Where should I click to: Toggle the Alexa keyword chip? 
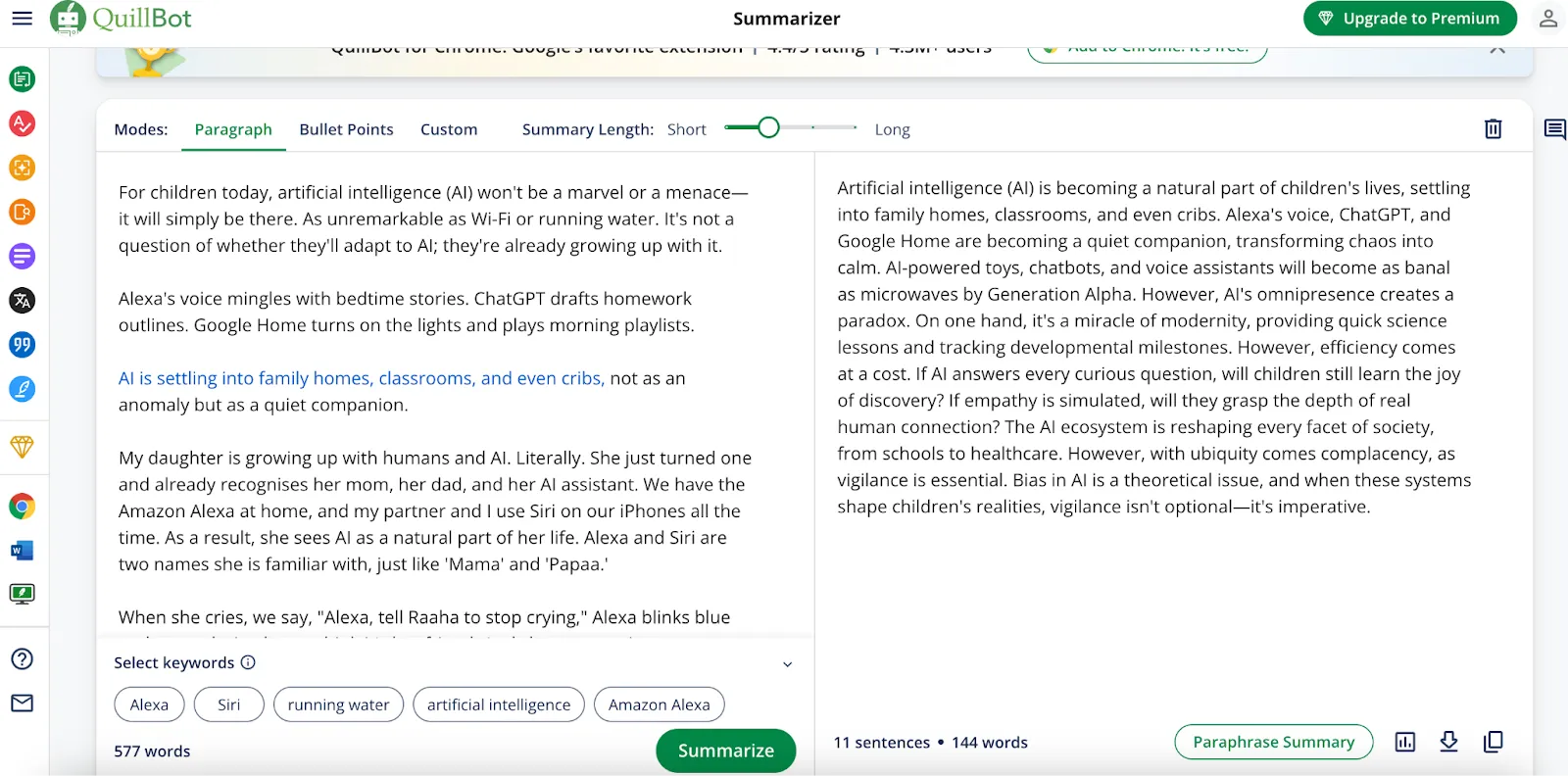click(149, 704)
